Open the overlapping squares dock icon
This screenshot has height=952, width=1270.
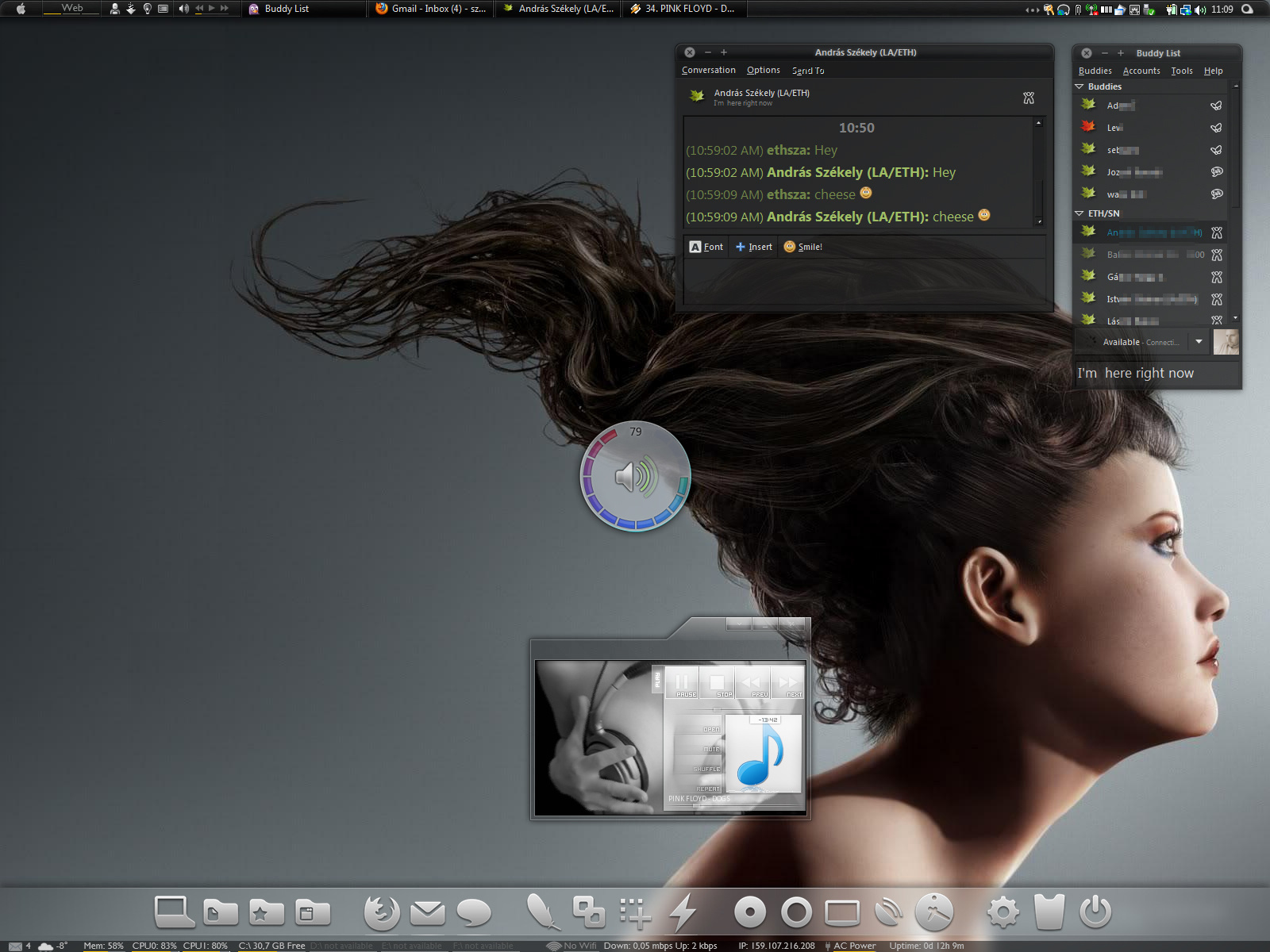click(x=589, y=912)
